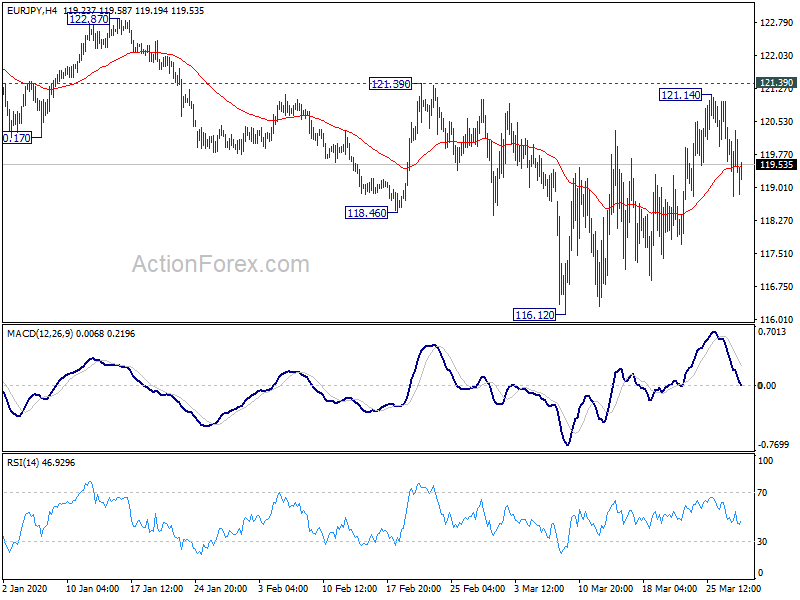Click the 18 Mar 04:00 date label
Viewport: 800px width, 600px height.
[669, 588]
